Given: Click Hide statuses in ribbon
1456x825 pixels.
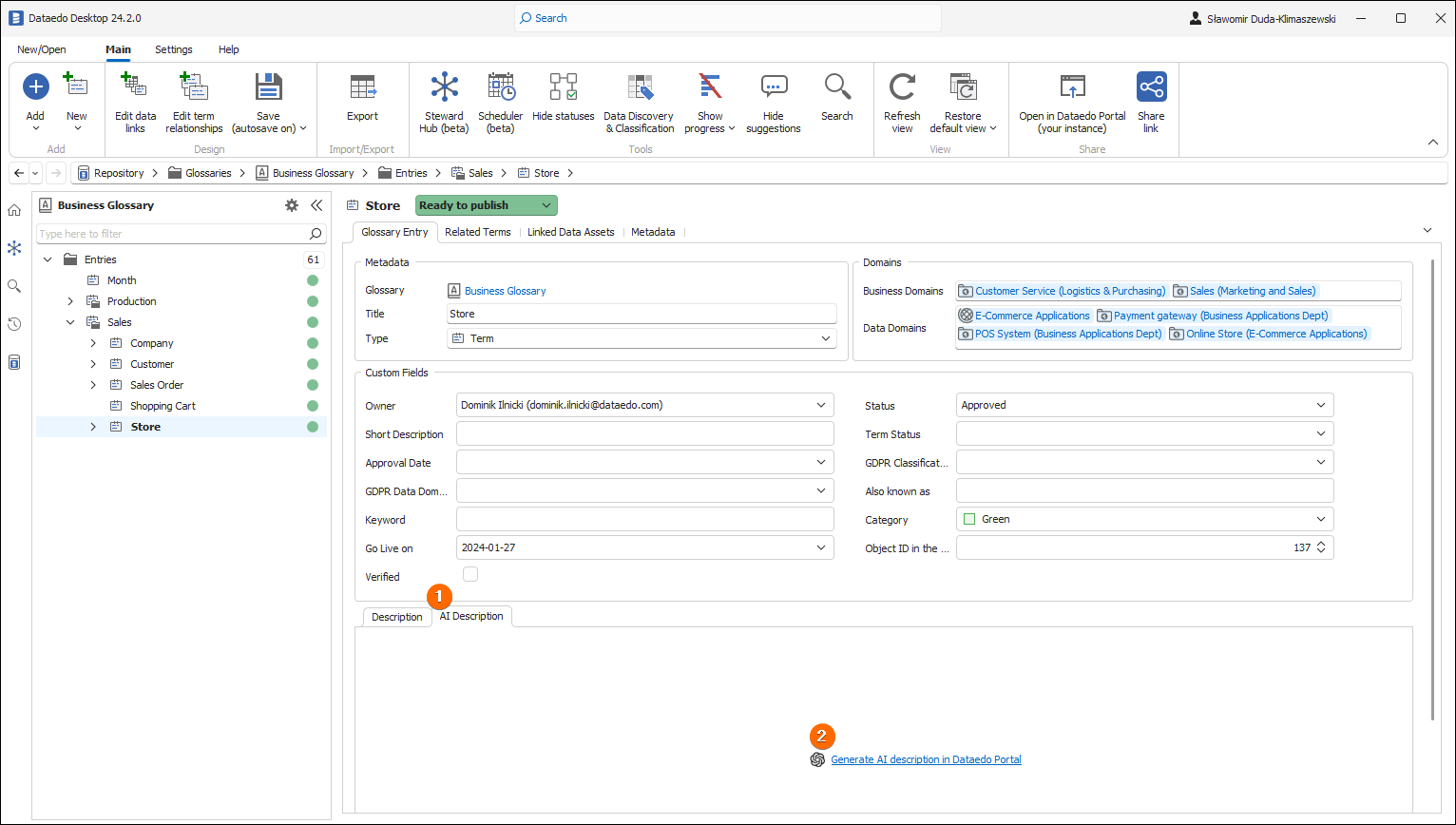Looking at the screenshot, I should 563,97.
